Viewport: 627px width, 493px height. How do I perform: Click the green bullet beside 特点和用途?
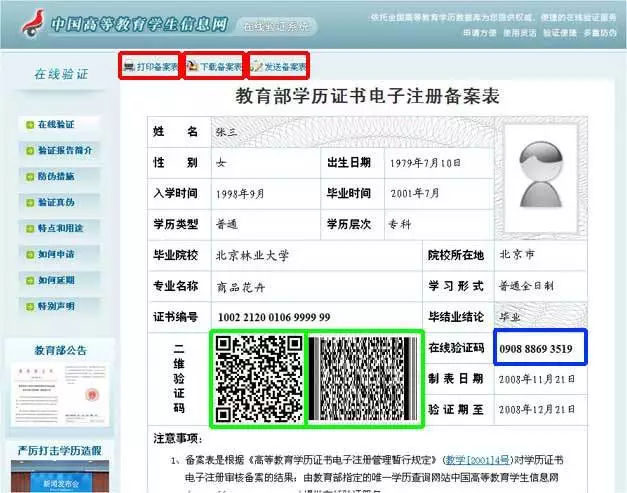tap(30, 229)
